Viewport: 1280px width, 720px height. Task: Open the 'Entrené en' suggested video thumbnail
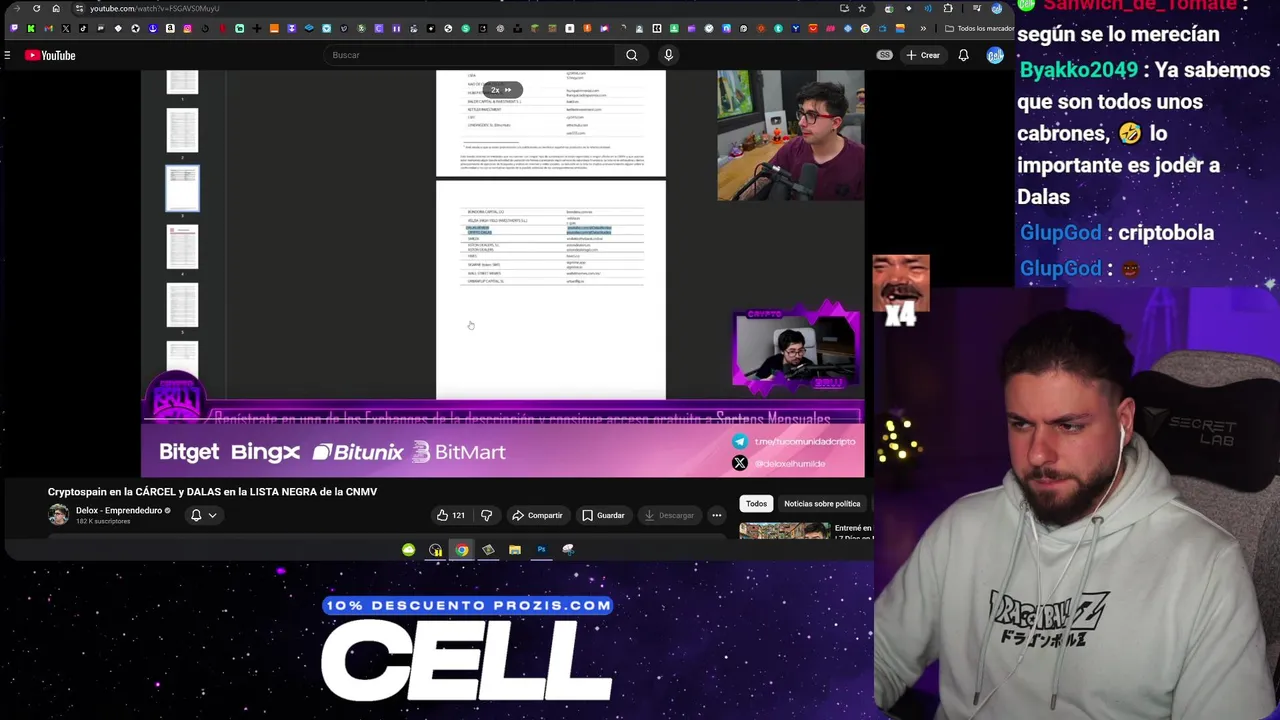(x=785, y=530)
